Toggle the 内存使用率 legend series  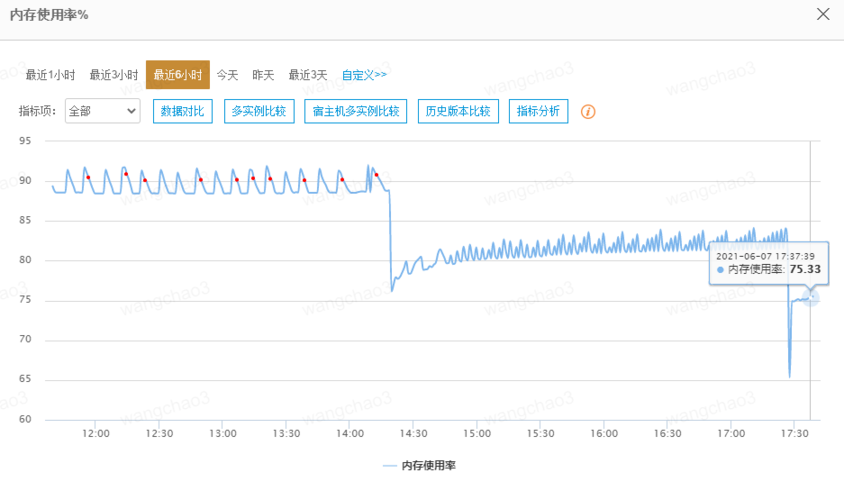419,466
